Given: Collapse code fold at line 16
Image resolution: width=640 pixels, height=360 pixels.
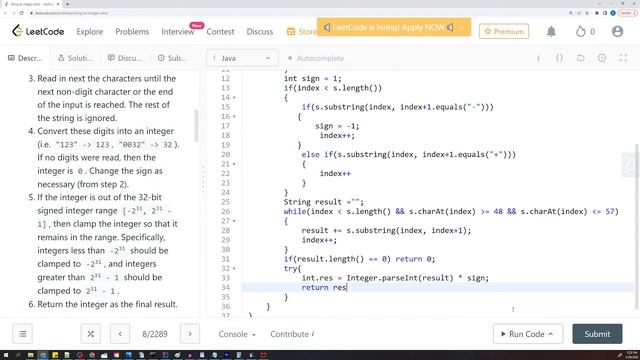Looking at the screenshot, I should pos(234,116).
